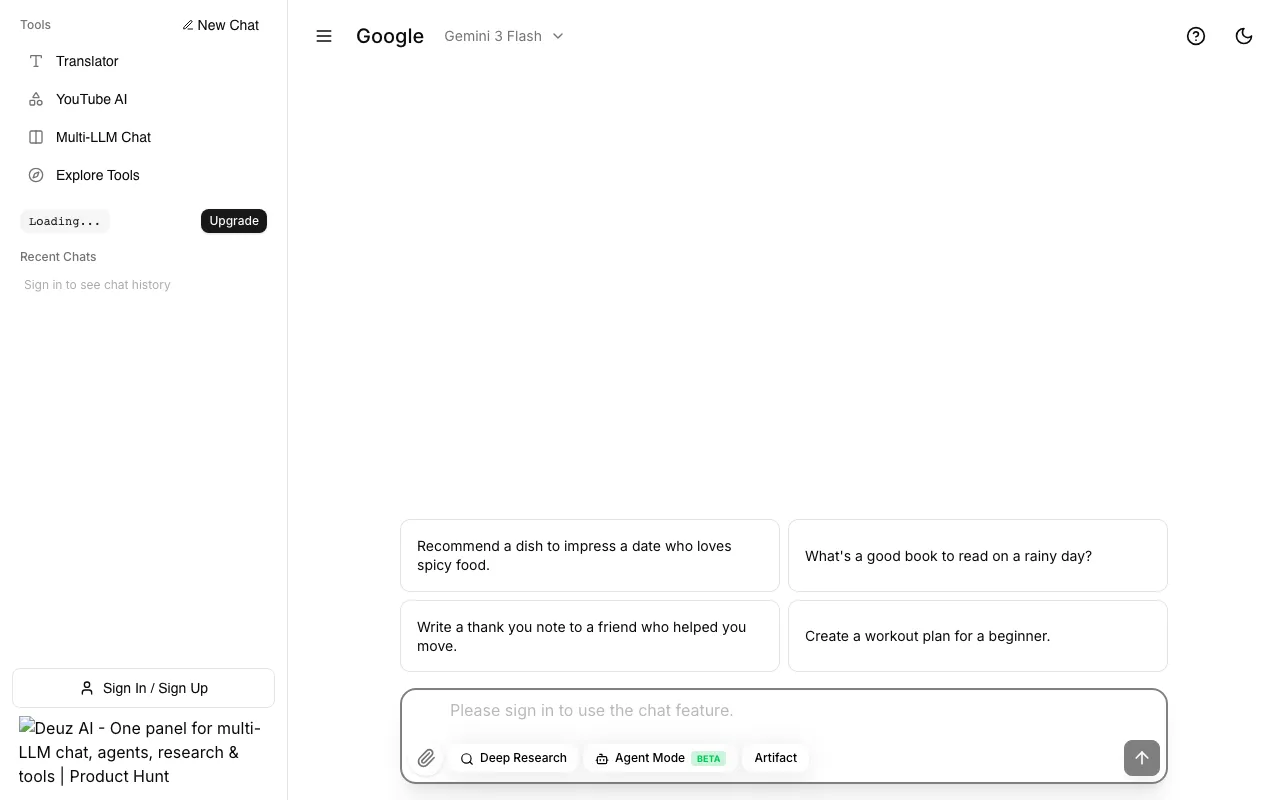Switch to dark mode with moon icon

tap(1244, 36)
